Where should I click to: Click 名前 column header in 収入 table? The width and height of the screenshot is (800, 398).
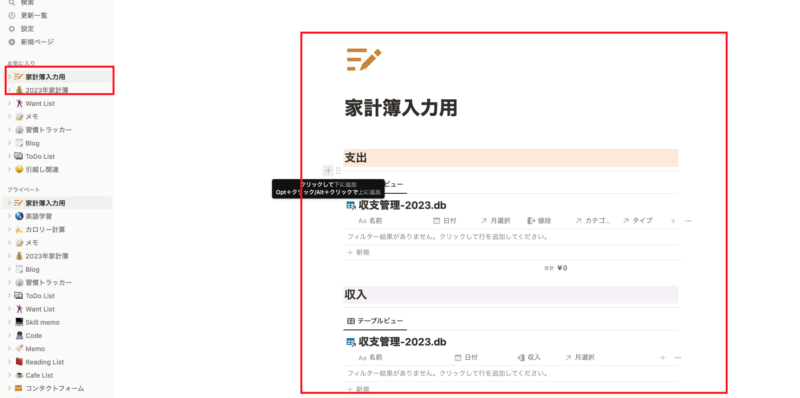click(370, 358)
